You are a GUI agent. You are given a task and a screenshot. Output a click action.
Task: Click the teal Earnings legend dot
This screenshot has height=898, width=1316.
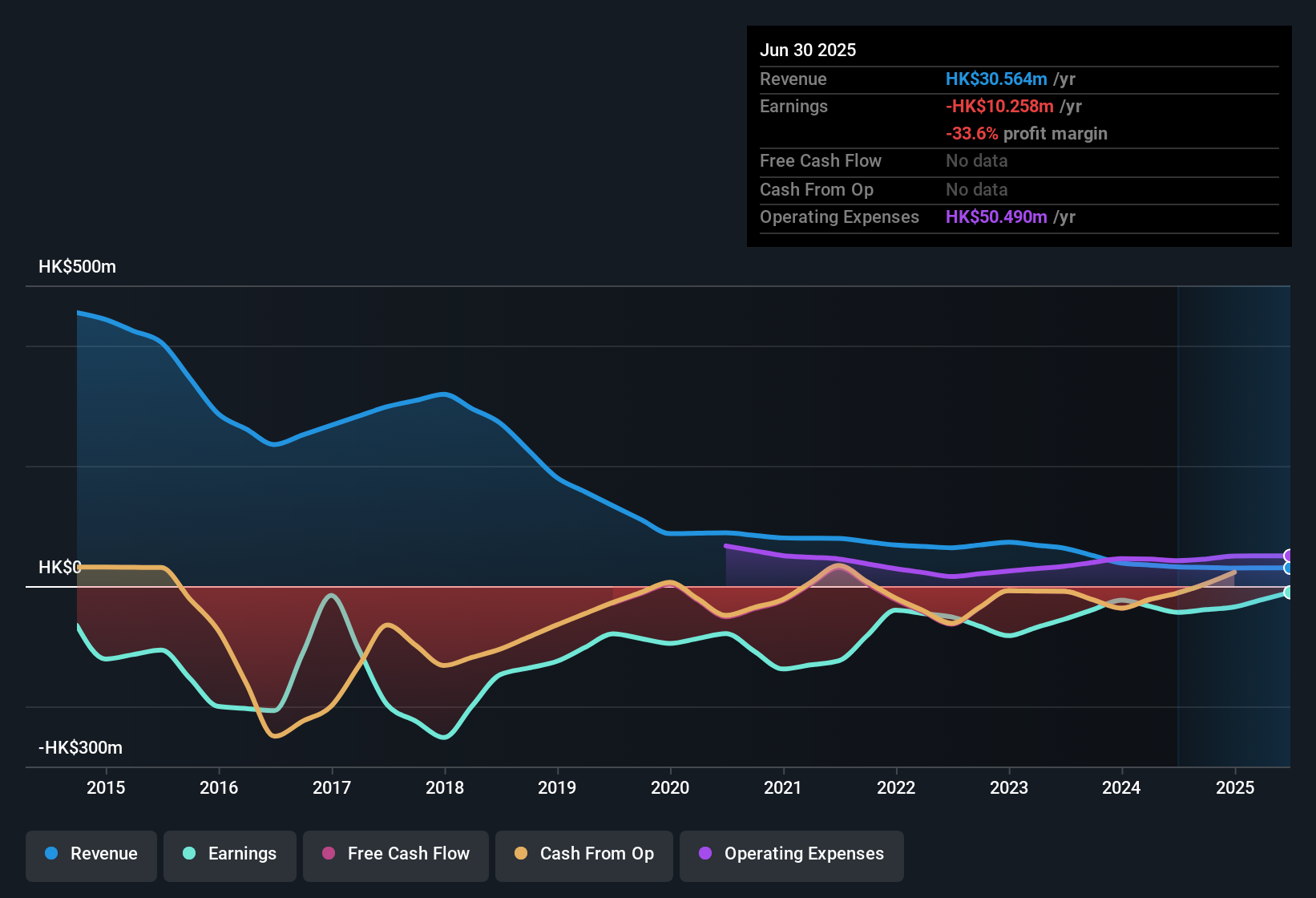pyautogui.click(x=189, y=854)
